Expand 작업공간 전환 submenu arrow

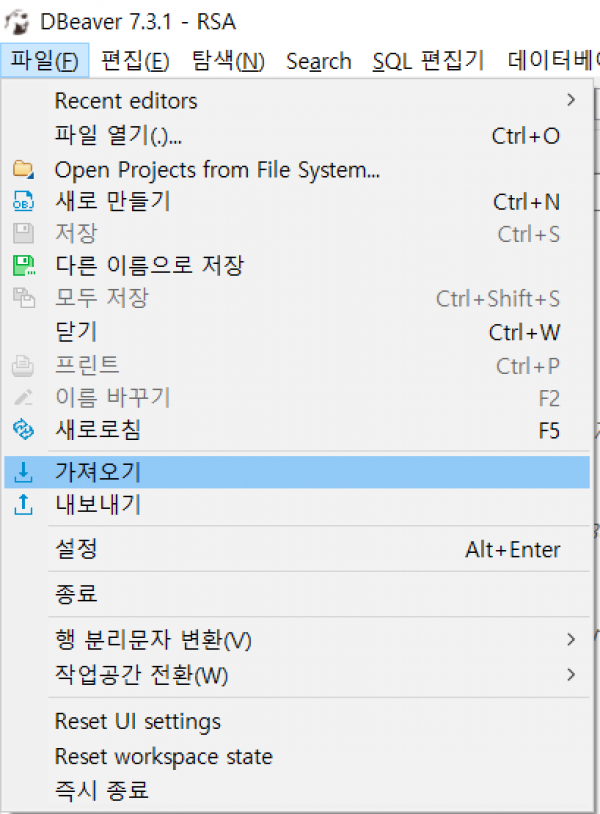(x=571, y=674)
